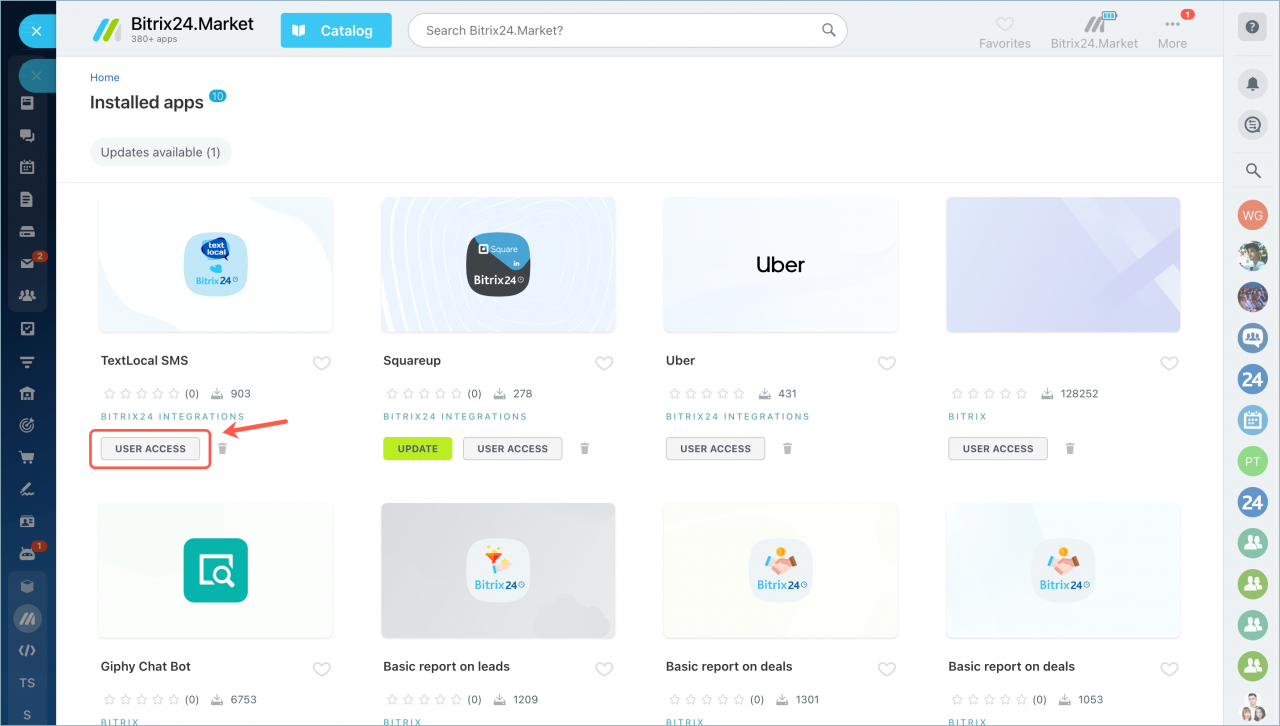Go to Home breadcrumb link

pos(105,77)
